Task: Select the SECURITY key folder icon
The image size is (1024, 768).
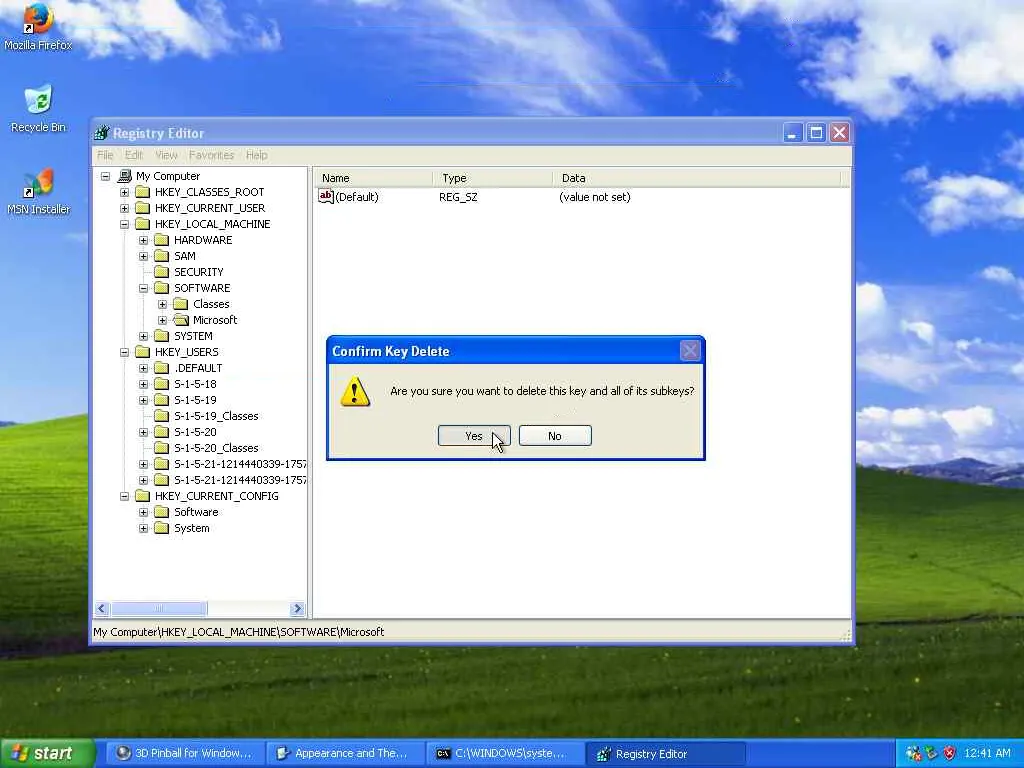Action: 161,272
